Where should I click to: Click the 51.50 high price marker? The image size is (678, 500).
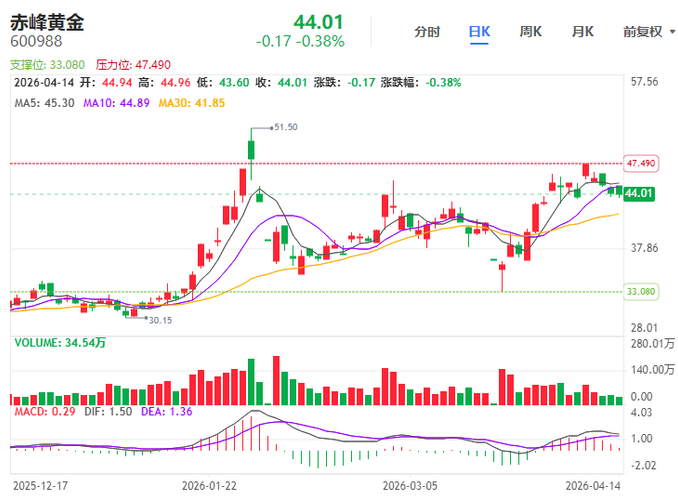tap(286, 127)
